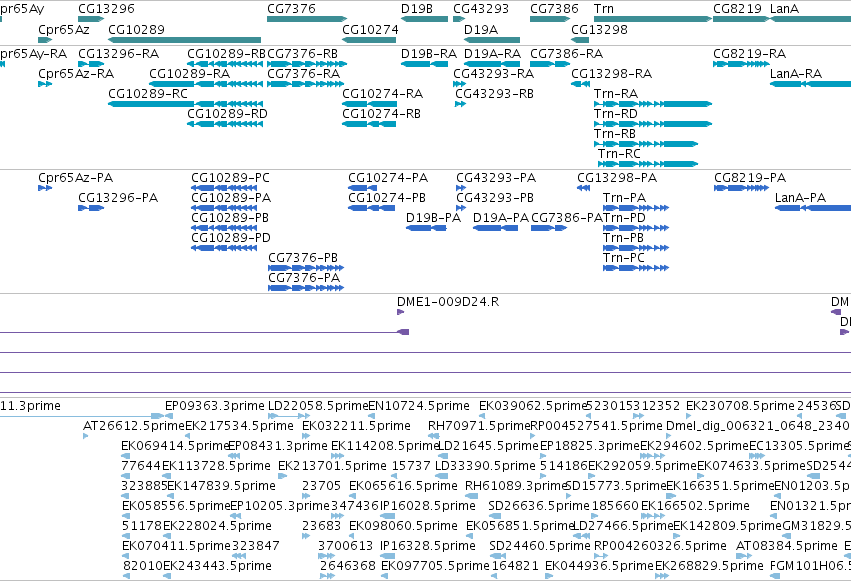Screen dimensions: 851x581
Task: Click the CG13296-RA transcript label
Action: coord(118,54)
